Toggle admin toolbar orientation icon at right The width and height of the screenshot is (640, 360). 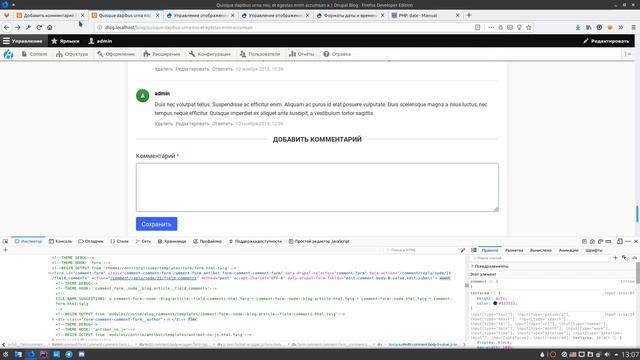click(628, 54)
